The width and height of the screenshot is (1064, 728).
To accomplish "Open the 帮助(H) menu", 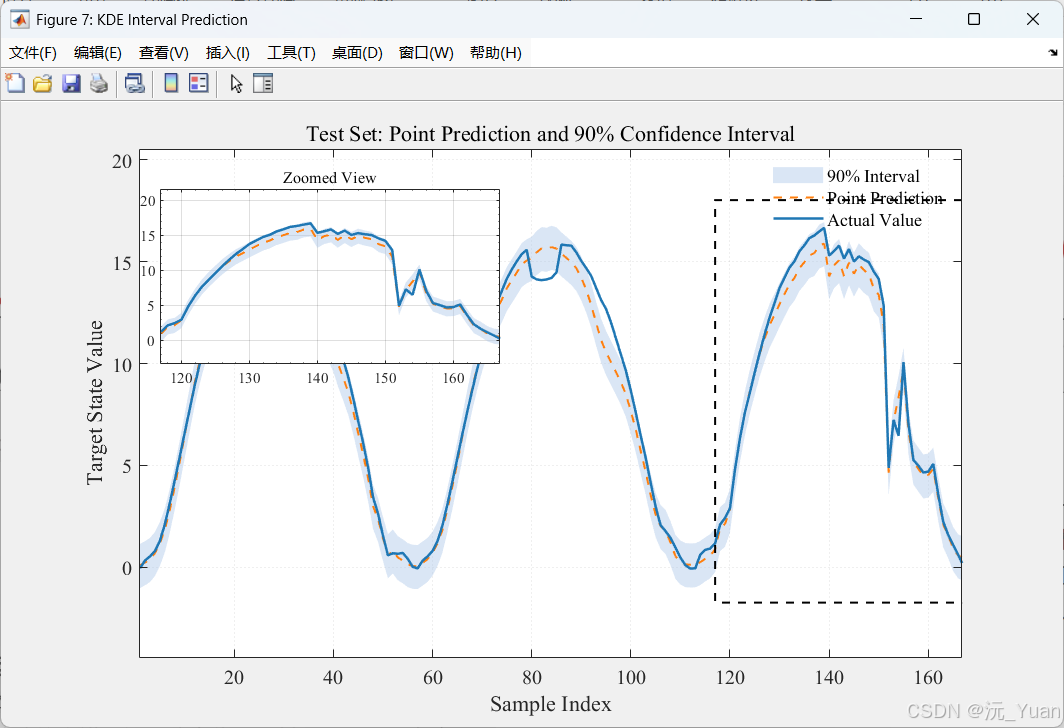I will pos(495,53).
